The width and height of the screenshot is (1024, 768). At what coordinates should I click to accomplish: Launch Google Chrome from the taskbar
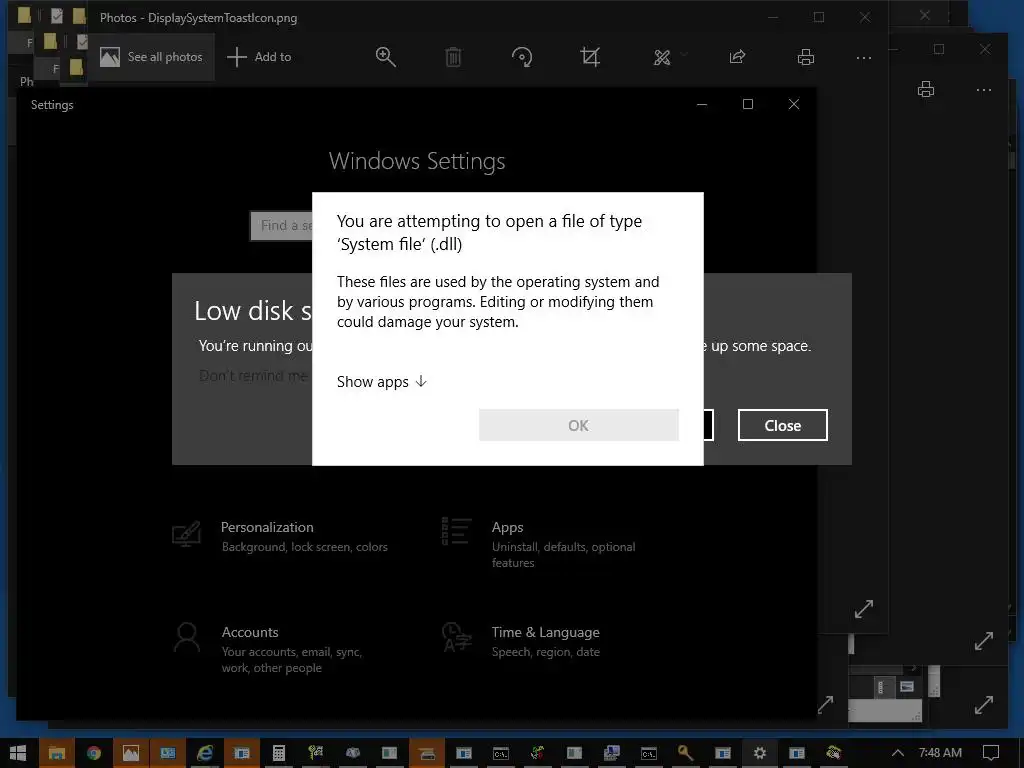click(x=93, y=753)
